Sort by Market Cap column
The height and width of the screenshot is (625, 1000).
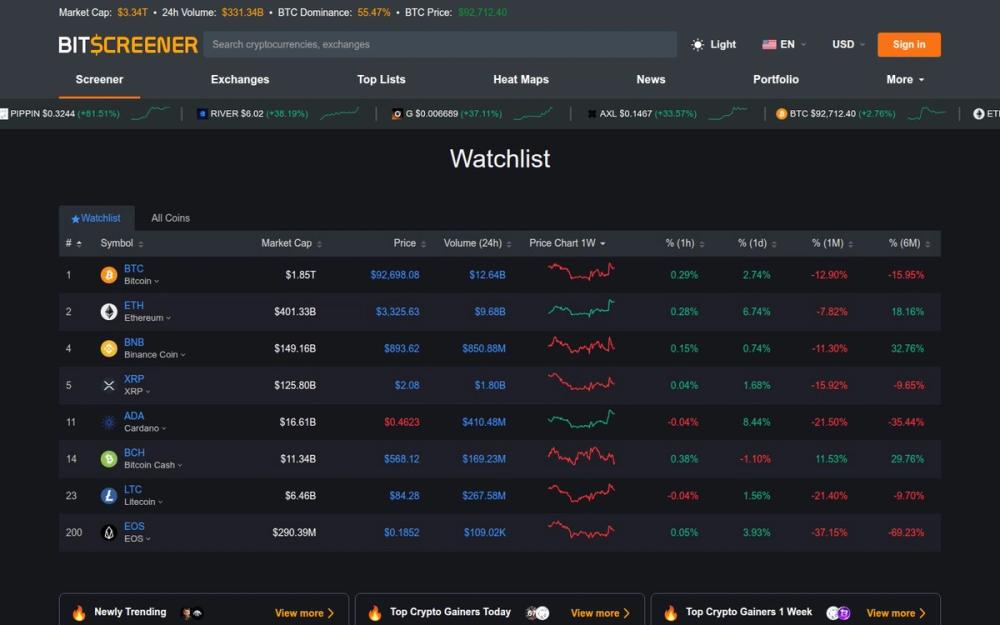(291, 244)
